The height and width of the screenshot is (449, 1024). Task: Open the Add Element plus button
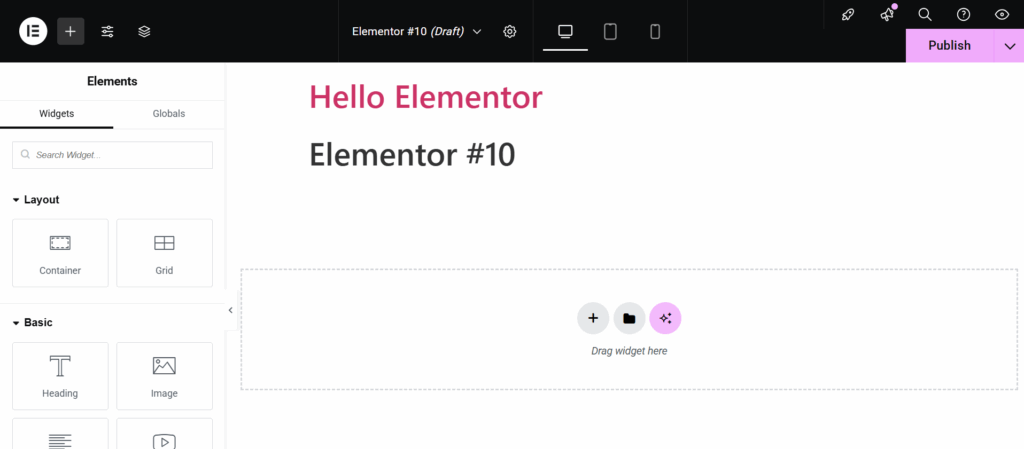coord(70,31)
